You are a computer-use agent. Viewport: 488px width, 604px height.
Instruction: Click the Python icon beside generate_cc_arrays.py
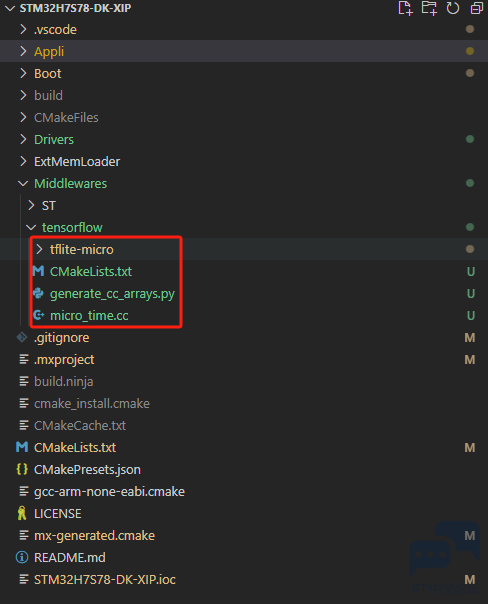[x=38, y=294]
